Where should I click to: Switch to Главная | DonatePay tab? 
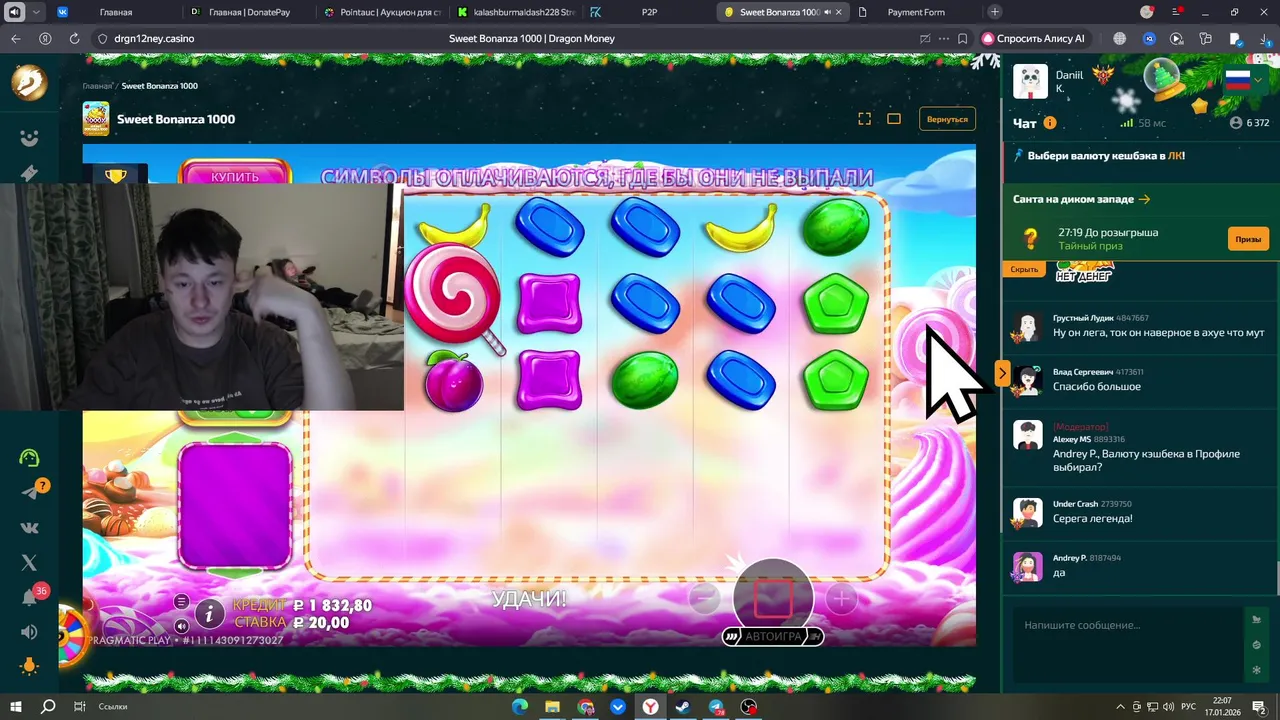[247, 12]
